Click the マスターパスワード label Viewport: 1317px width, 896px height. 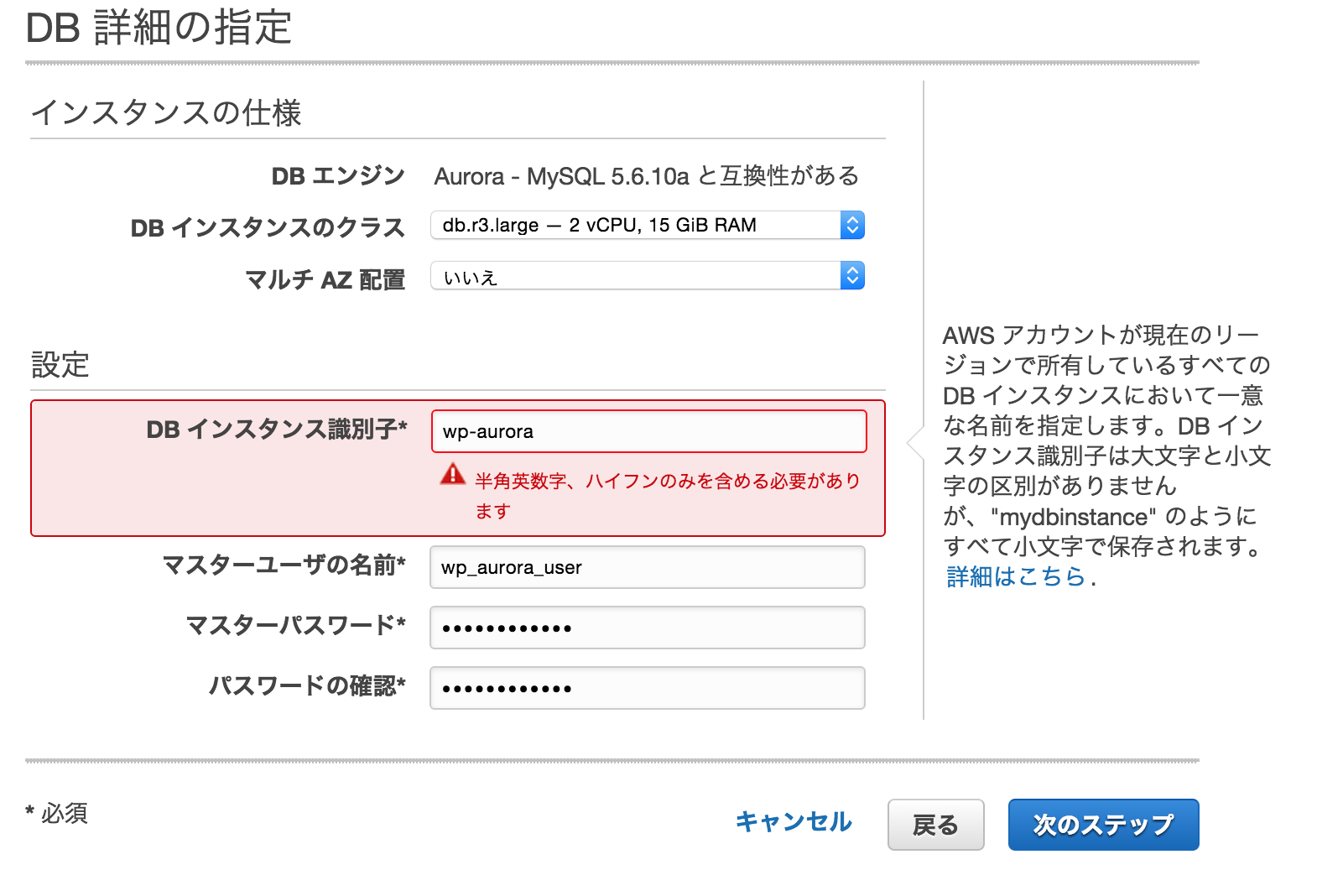(x=296, y=626)
